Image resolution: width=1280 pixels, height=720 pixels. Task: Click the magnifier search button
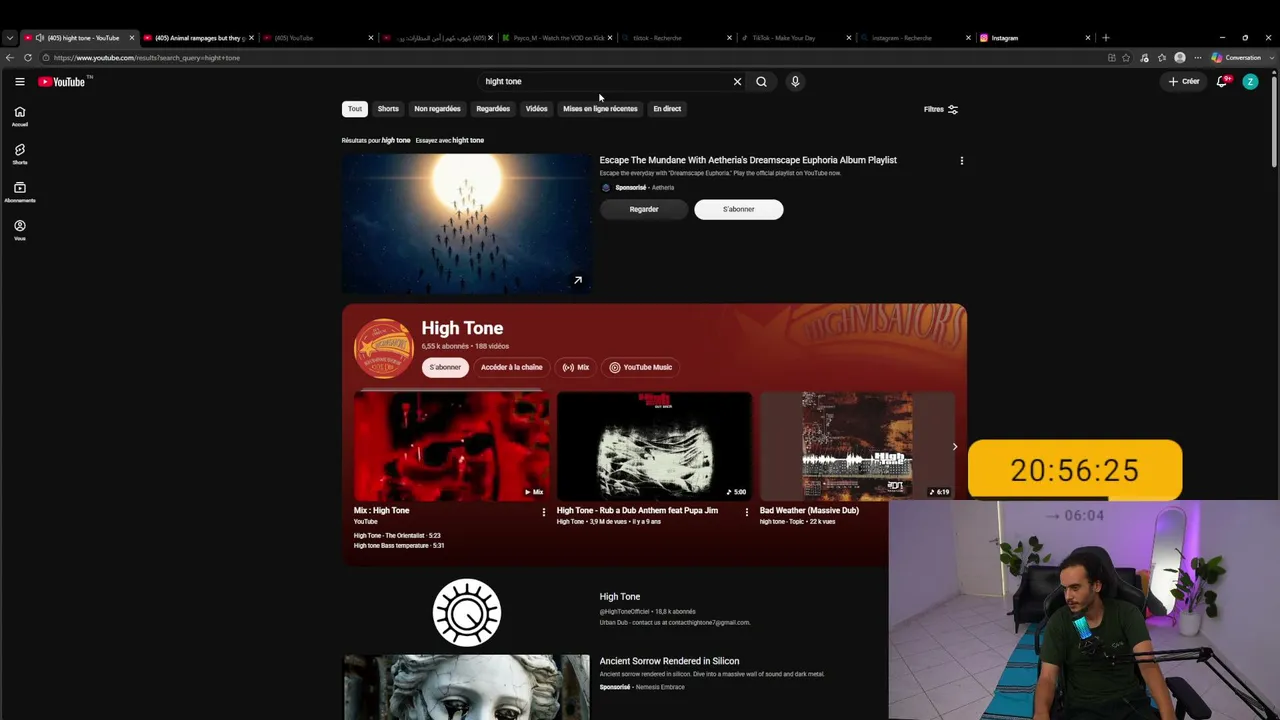761,82
